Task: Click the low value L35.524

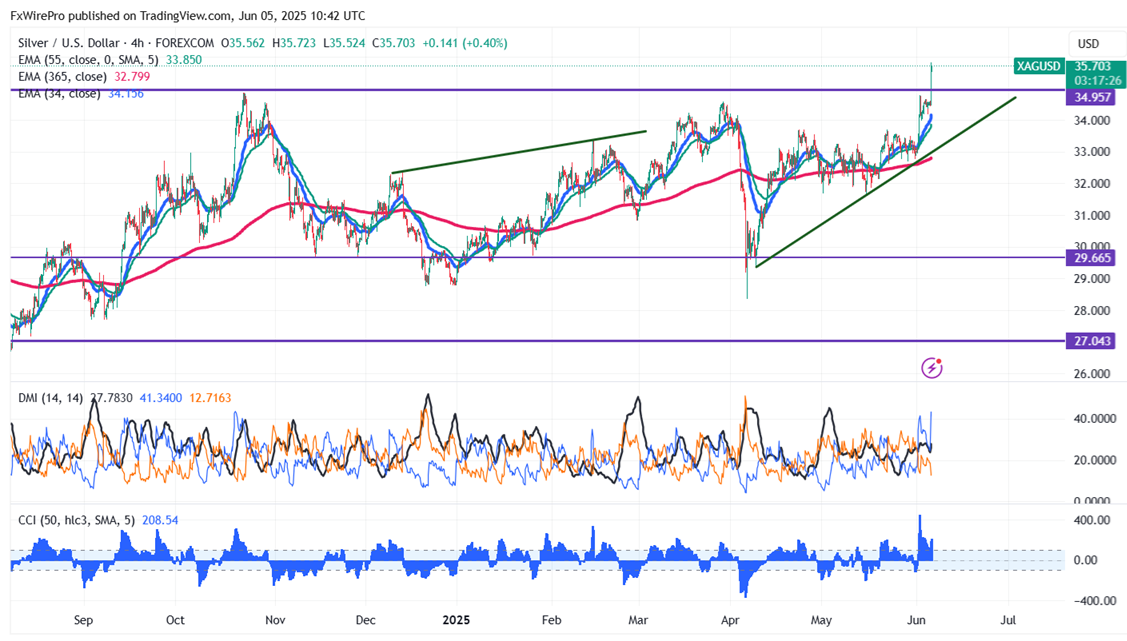Action: (344, 43)
